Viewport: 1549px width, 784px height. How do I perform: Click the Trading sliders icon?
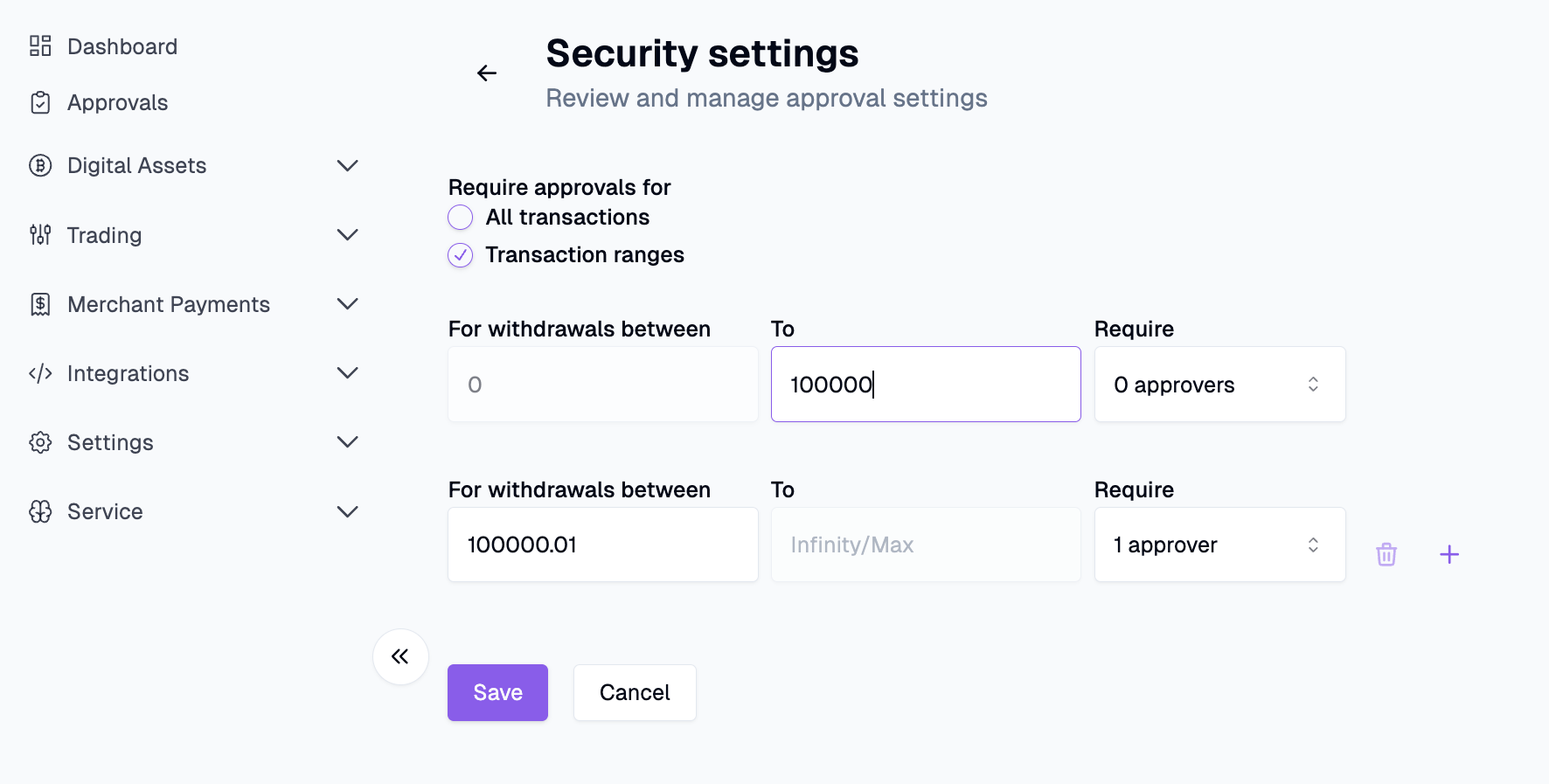(x=40, y=235)
